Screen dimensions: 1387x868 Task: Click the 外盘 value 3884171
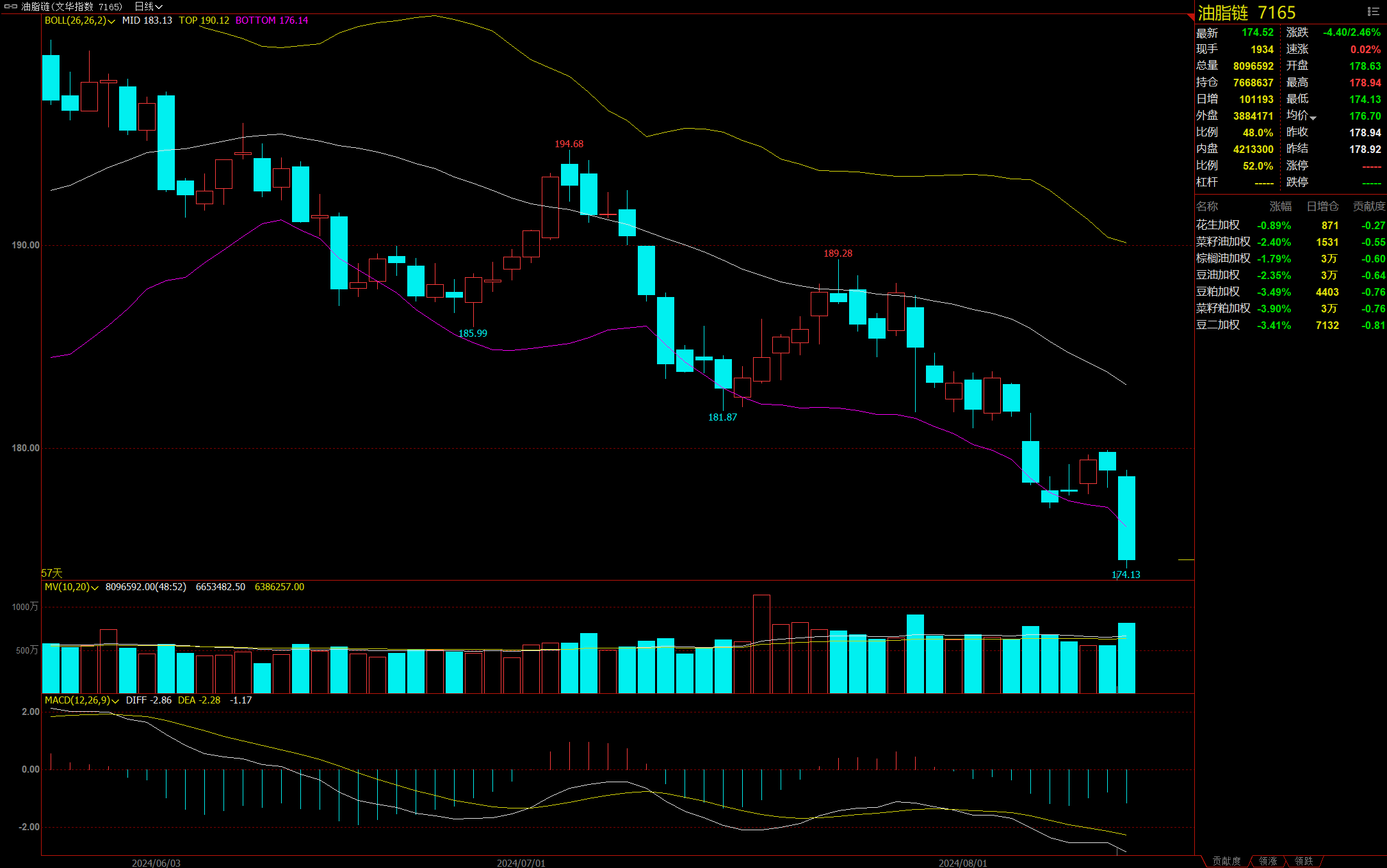pos(1253,116)
